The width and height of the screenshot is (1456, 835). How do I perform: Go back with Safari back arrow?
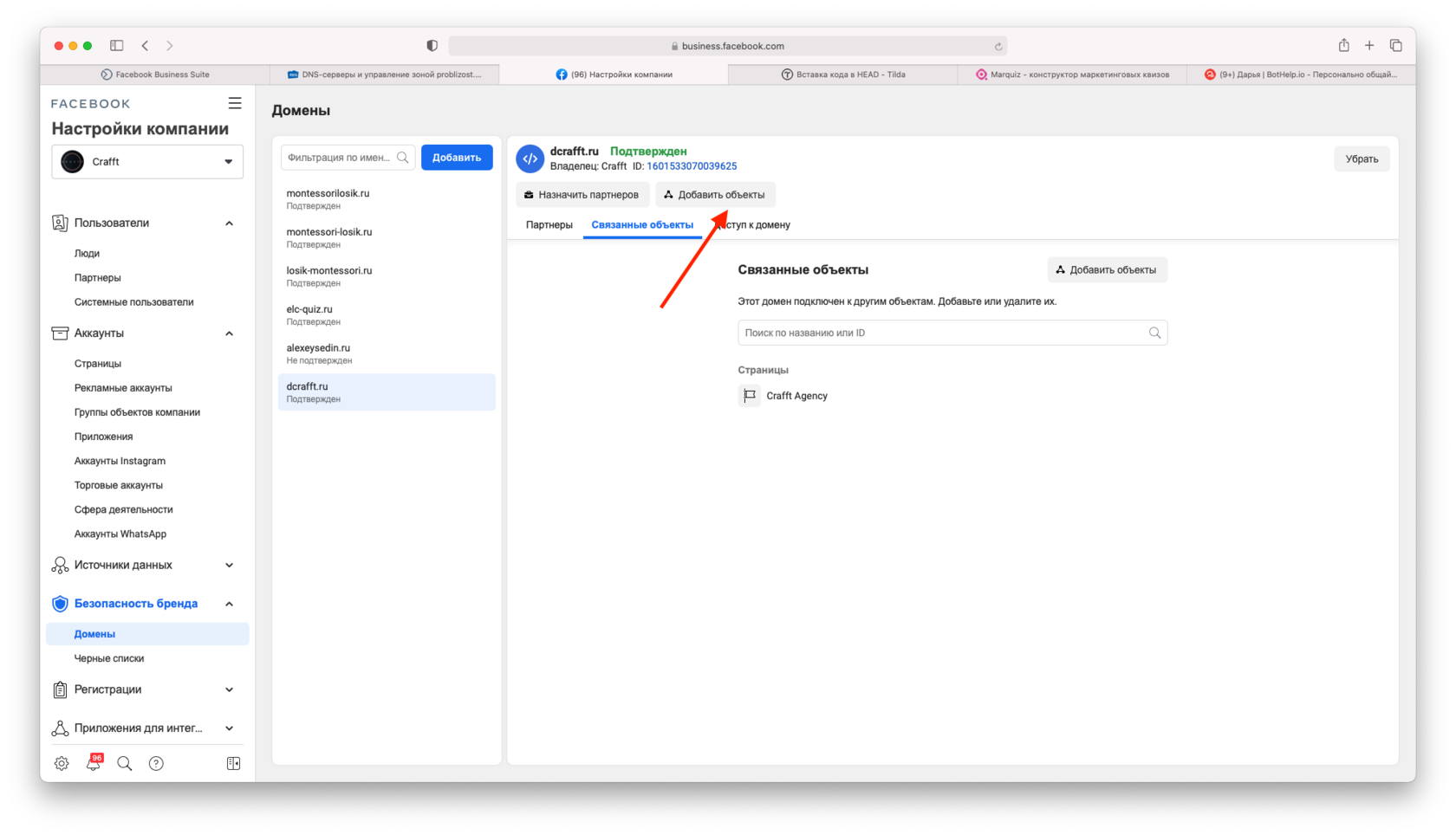146,46
